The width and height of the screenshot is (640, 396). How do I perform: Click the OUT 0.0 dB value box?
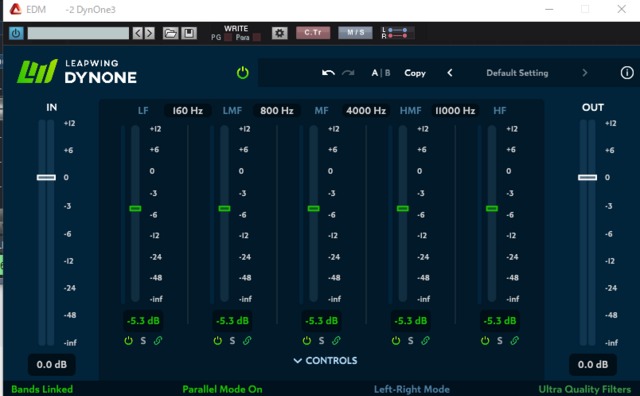(x=593, y=365)
